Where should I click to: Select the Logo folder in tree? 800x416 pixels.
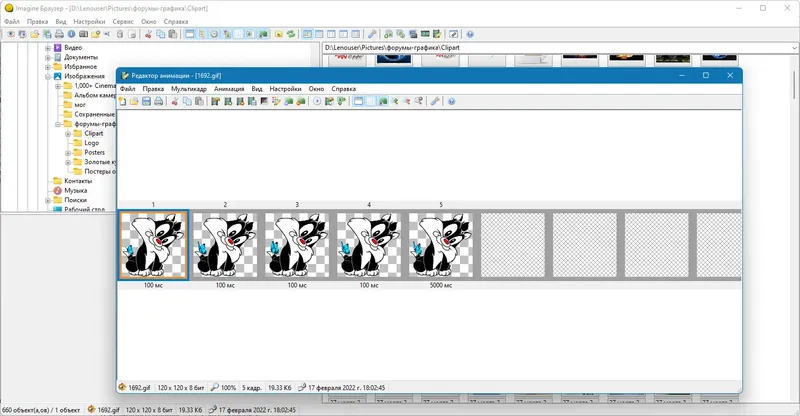[91, 143]
